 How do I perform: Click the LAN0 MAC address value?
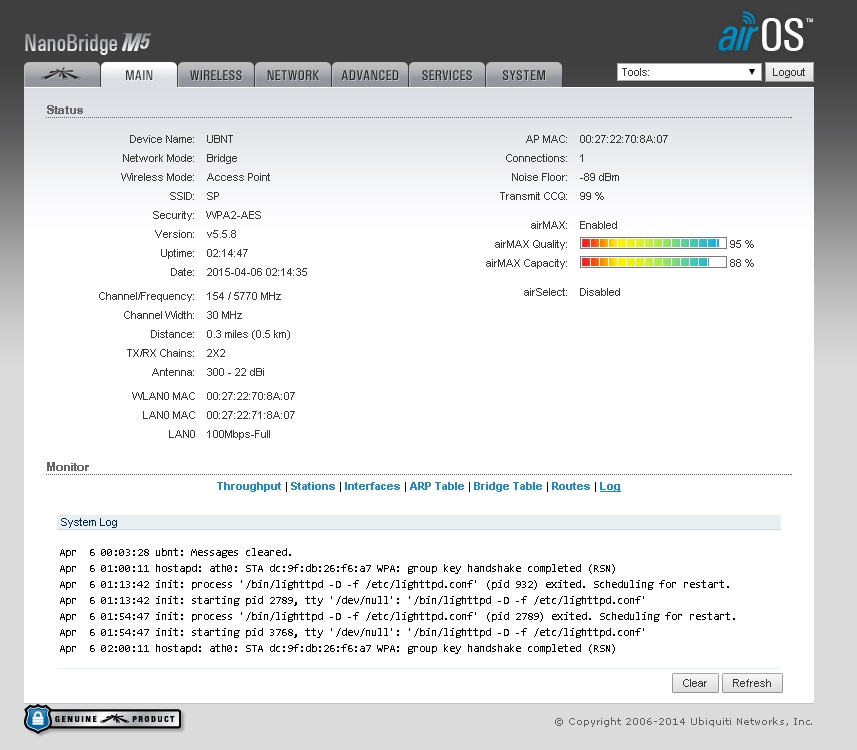[250, 415]
